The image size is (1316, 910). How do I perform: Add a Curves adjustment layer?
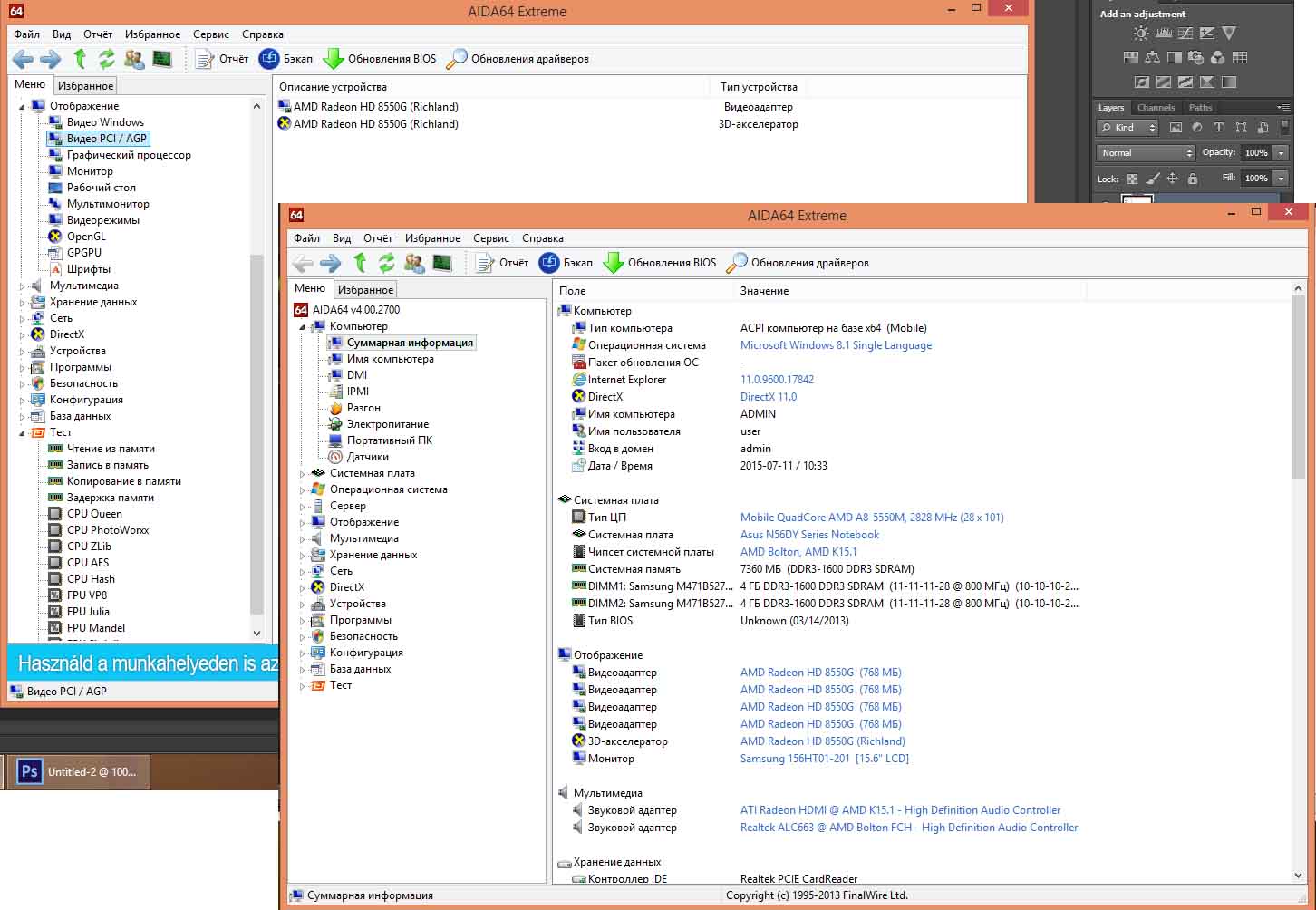[x=1185, y=34]
